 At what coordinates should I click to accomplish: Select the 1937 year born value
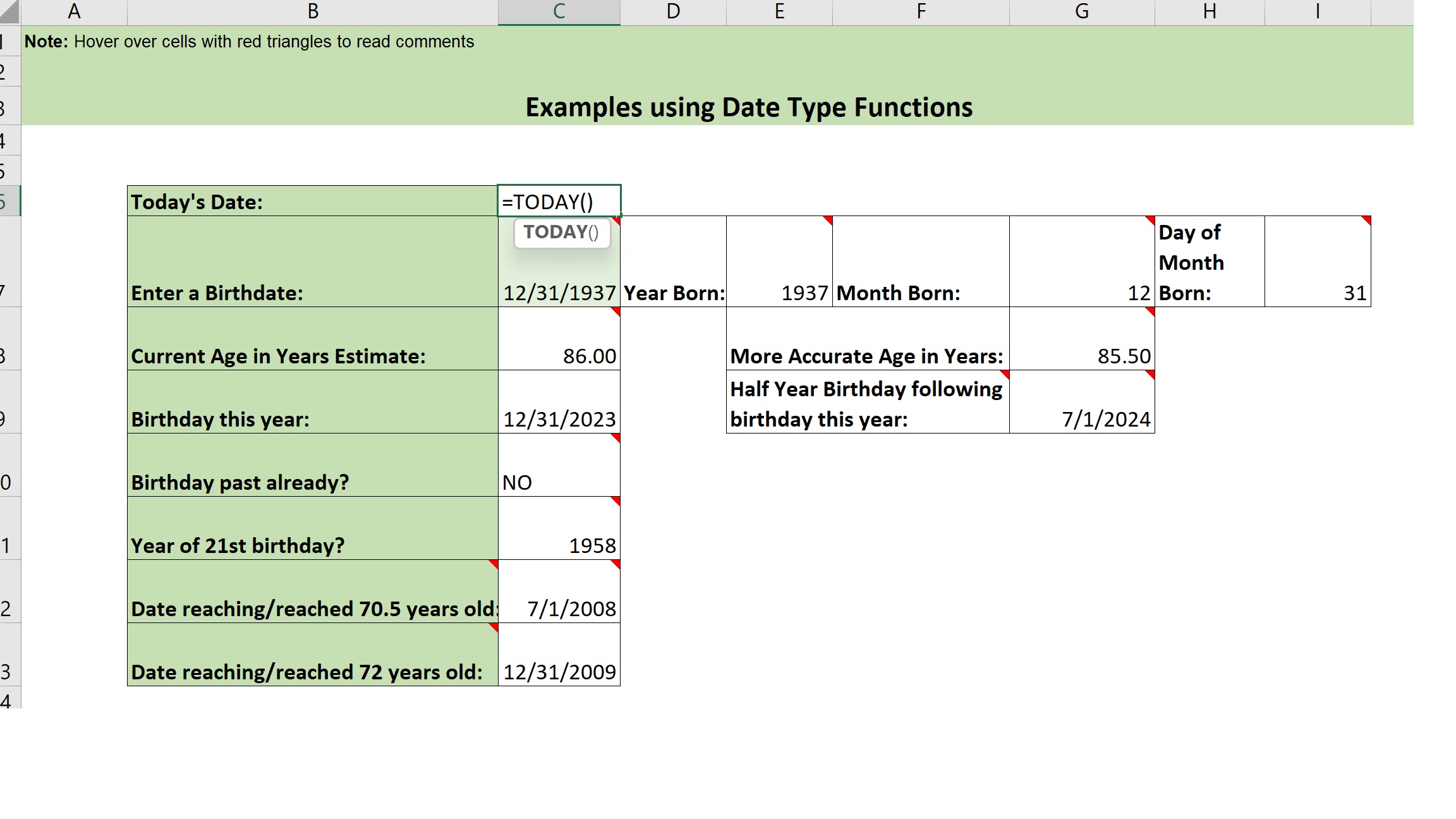[x=779, y=262]
